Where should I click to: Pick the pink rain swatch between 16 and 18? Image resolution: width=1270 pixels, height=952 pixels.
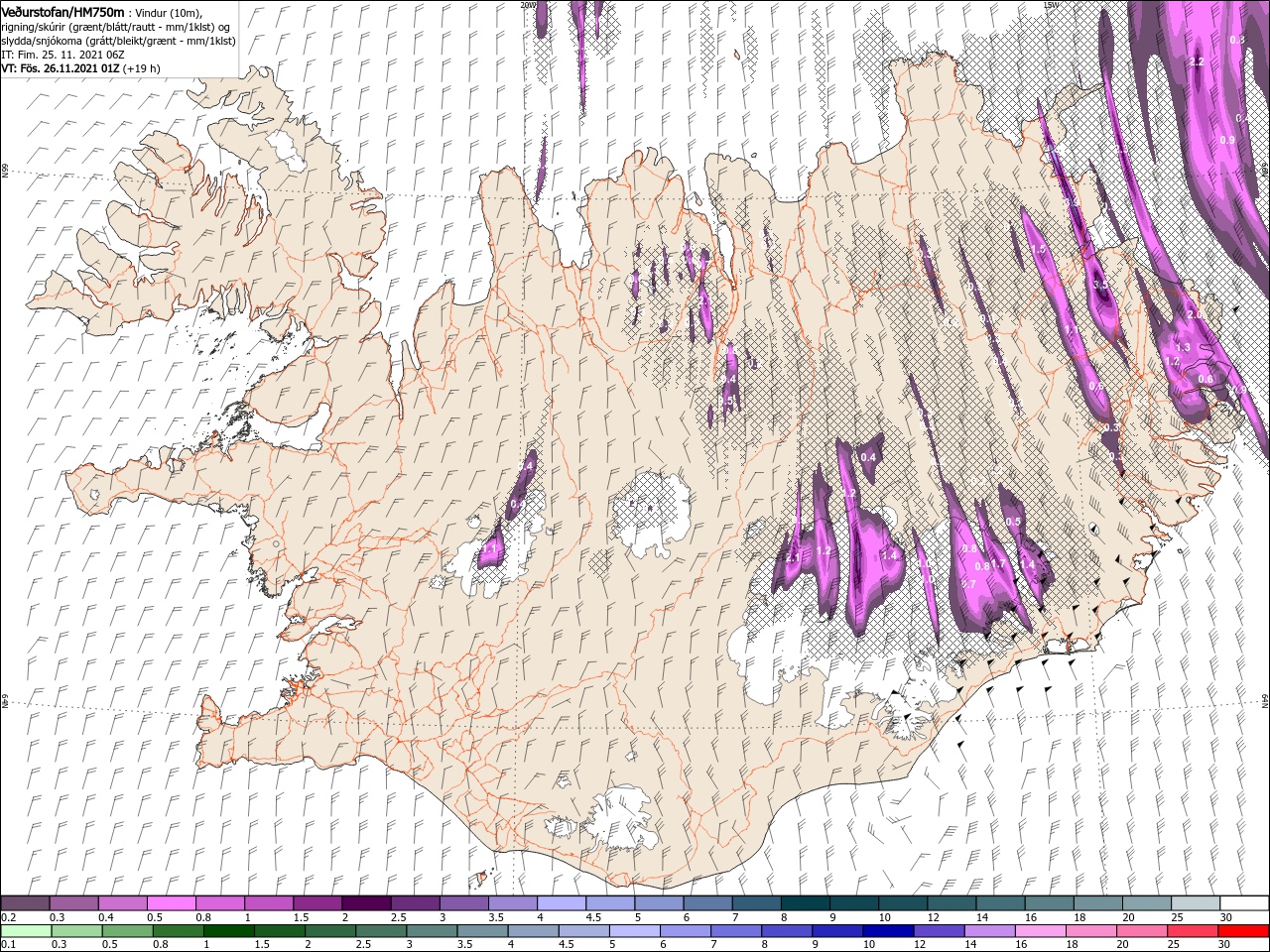1042,931
